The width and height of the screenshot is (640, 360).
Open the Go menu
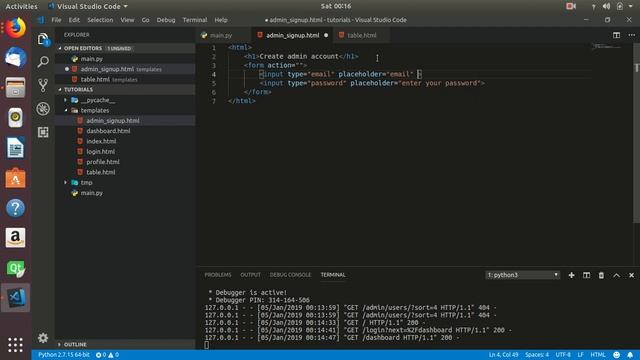tap(145, 20)
